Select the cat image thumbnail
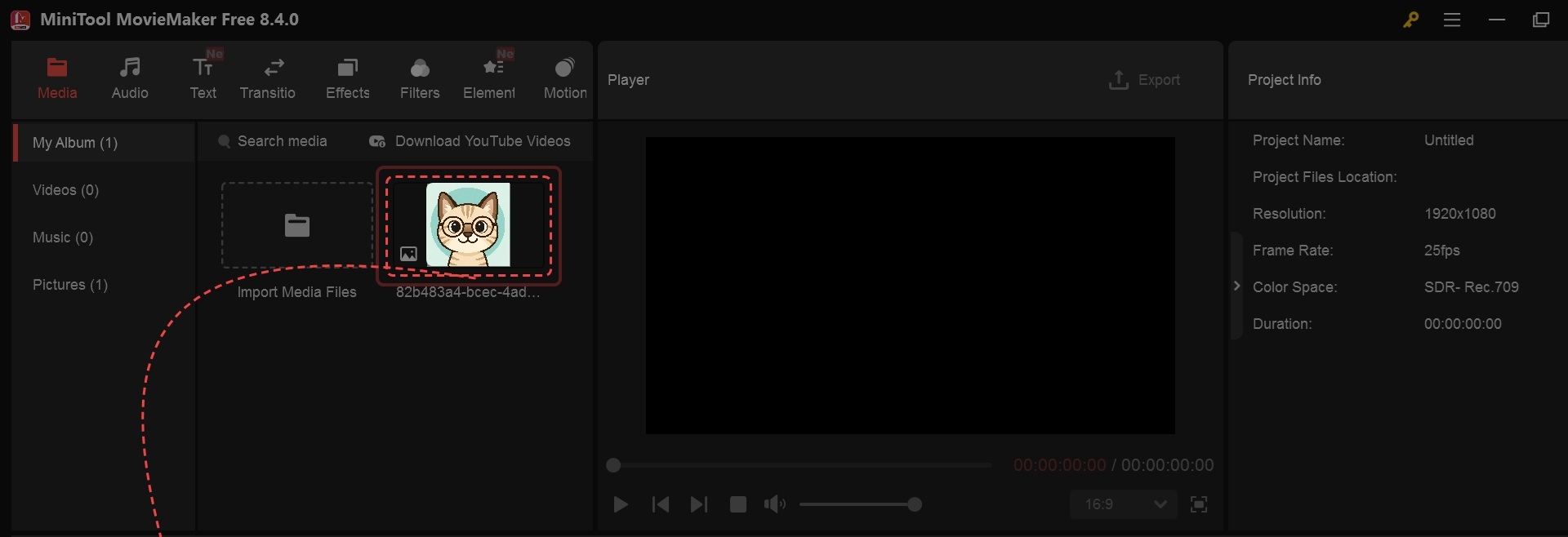Image resolution: width=1568 pixels, height=537 pixels. [469, 225]
